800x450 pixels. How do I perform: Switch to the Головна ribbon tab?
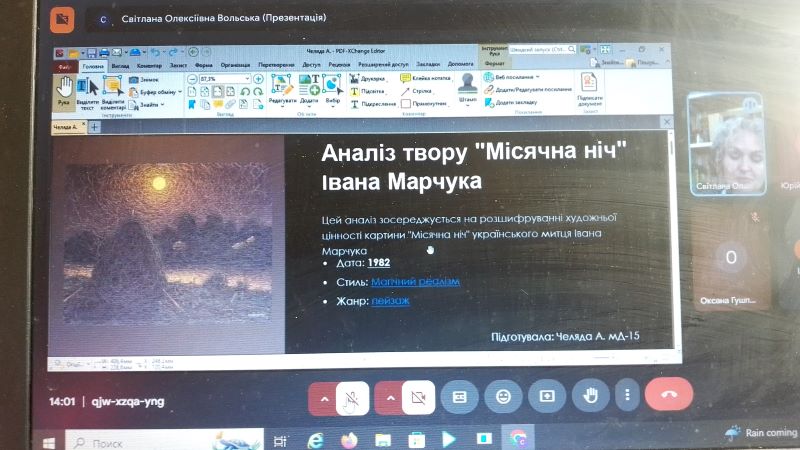click(93, 66)
